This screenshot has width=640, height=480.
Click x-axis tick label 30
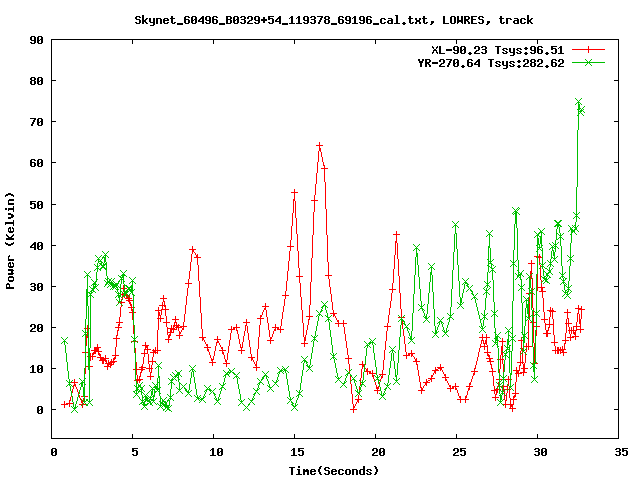click(540, 452)
